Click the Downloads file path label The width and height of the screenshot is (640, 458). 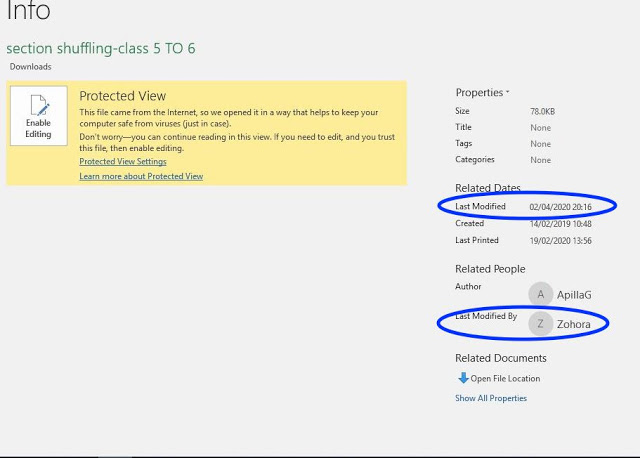(x=31, y=67)
